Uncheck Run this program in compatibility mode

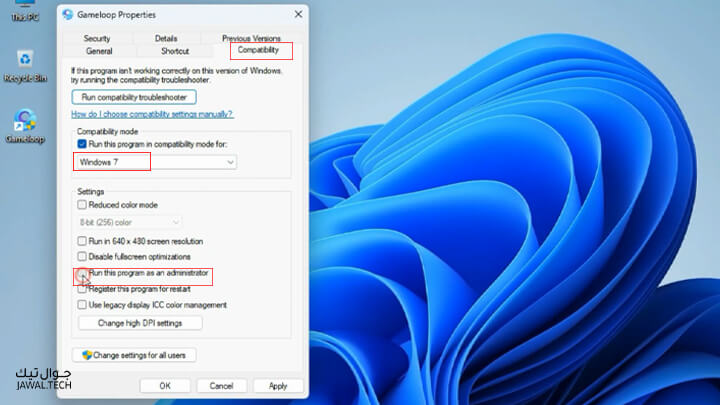(82, 144)
